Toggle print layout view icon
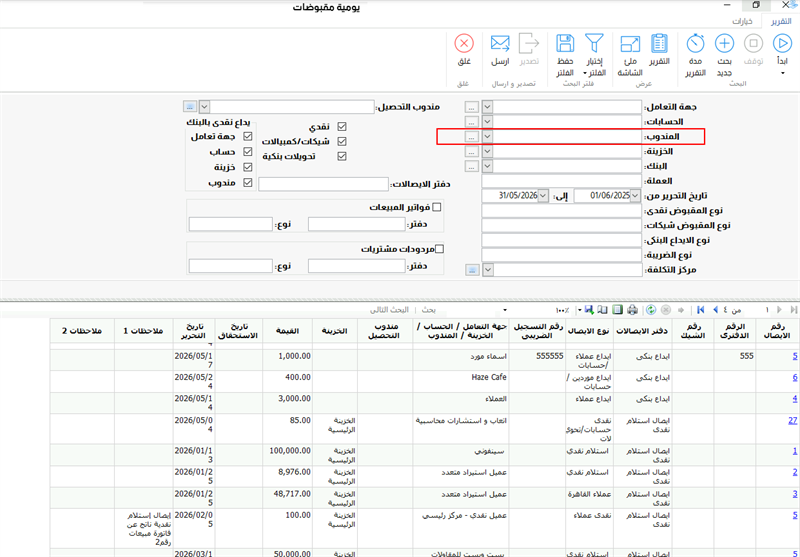This screenshot has height=557, width=800. [x=617, y=310]
